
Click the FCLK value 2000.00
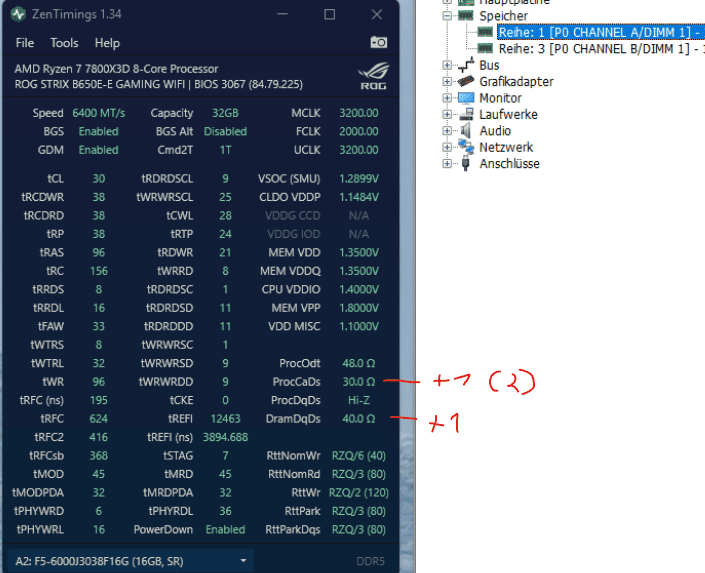coord(359,131)
